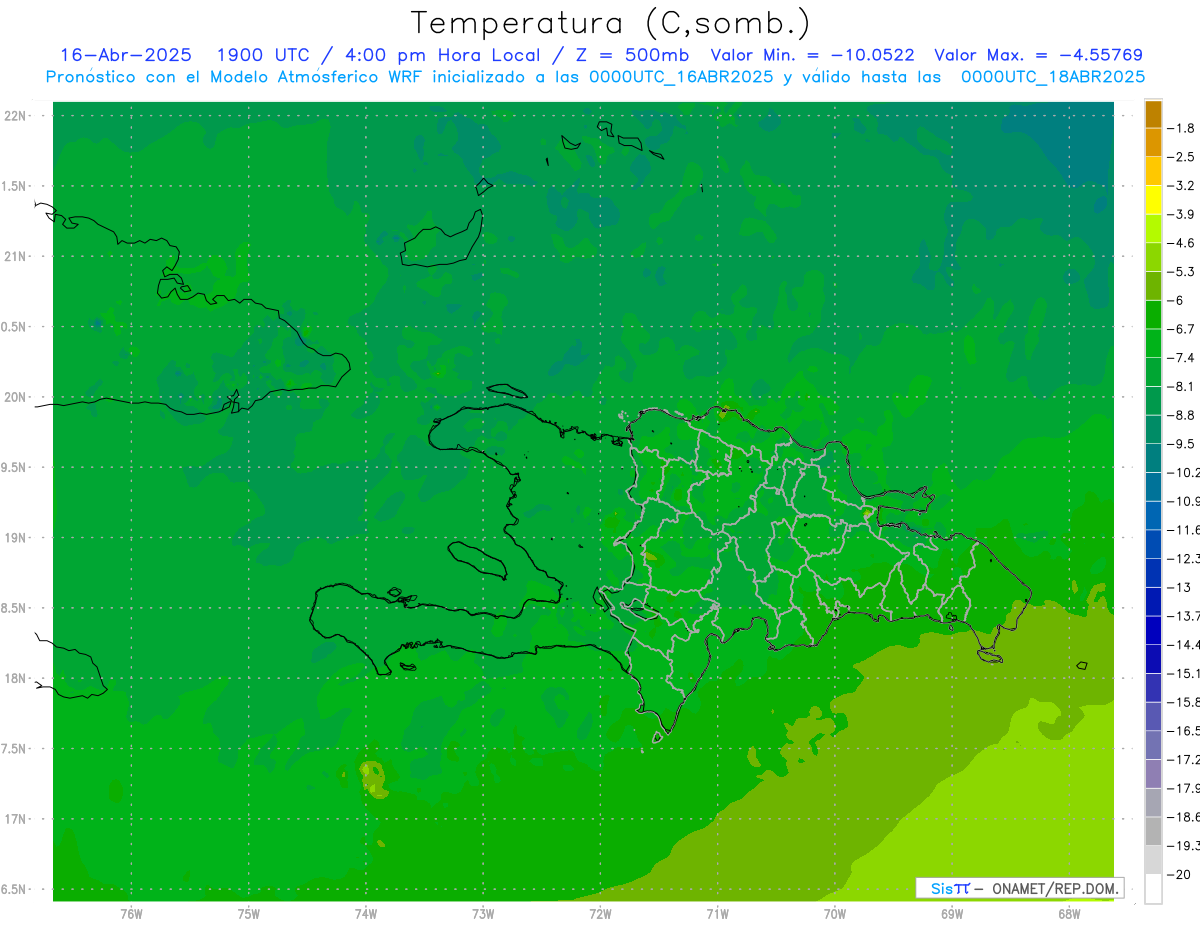Click the '-4.6' colorbar value
Screen dimensions: 1200x927
[x=1182, y=243]
